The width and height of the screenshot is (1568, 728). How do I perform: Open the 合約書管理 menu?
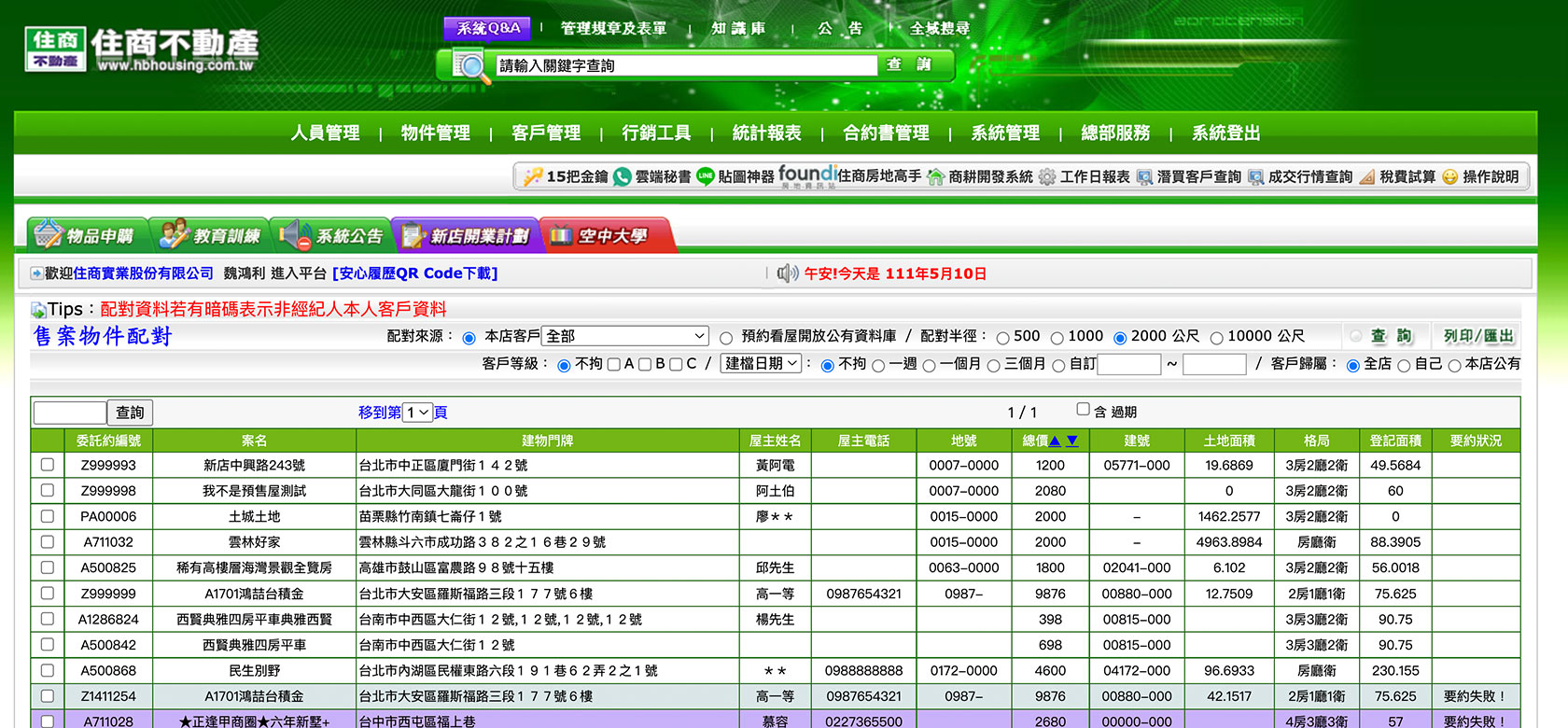tap(886, 133)
